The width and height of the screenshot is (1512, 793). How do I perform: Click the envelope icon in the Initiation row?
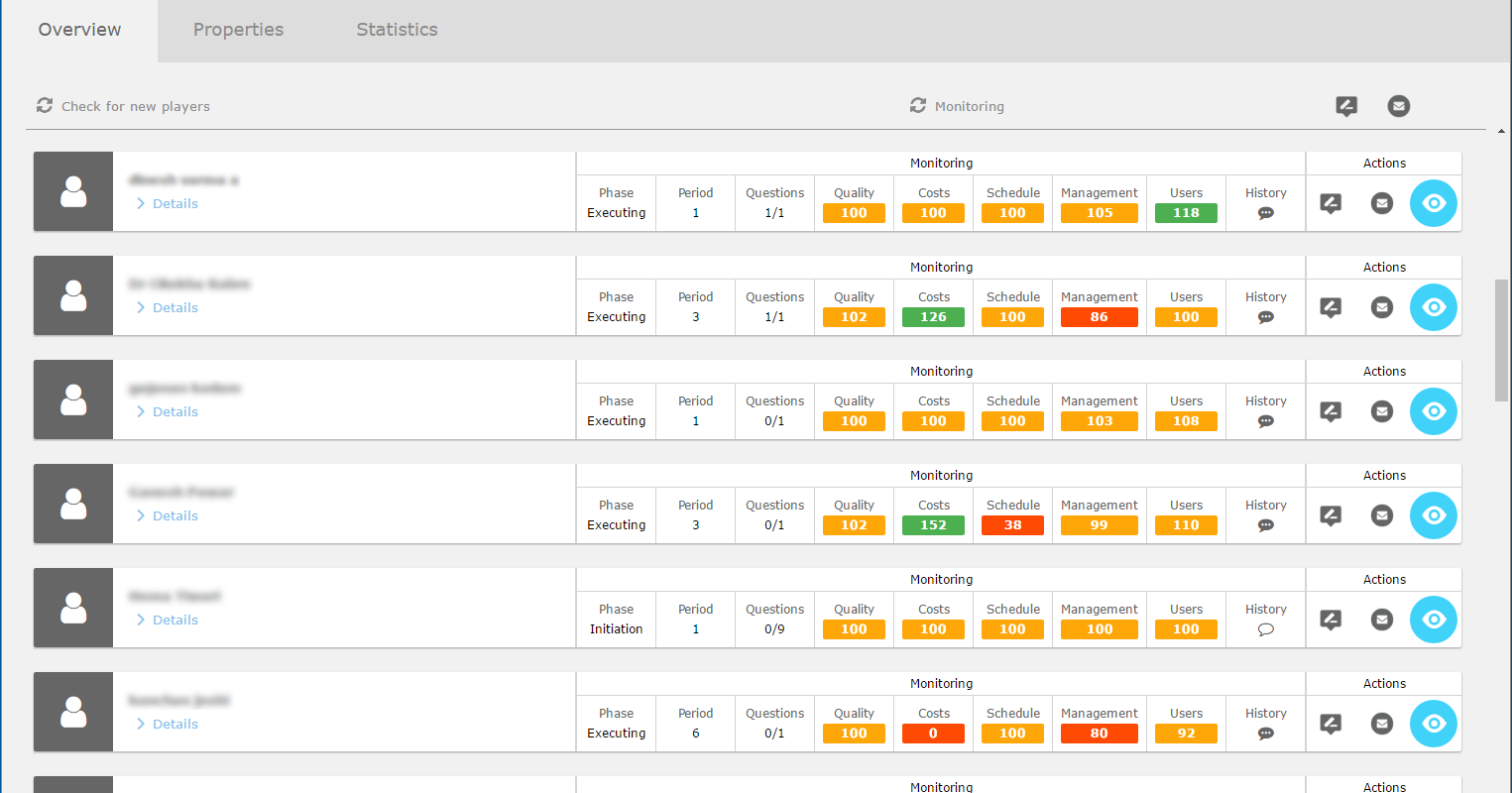[1382, 620]
